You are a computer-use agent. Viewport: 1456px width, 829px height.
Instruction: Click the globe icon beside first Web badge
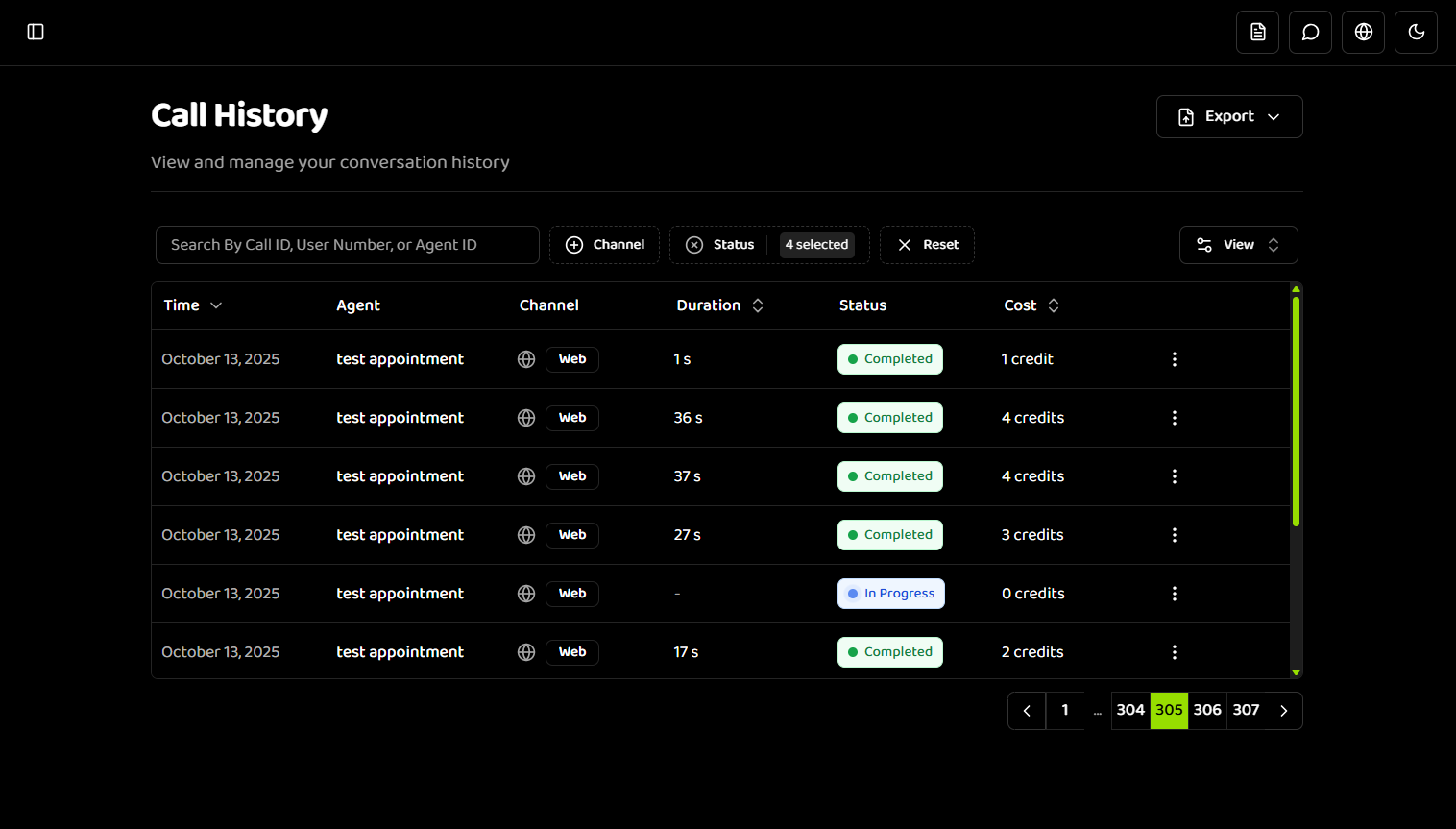(525, 358)
